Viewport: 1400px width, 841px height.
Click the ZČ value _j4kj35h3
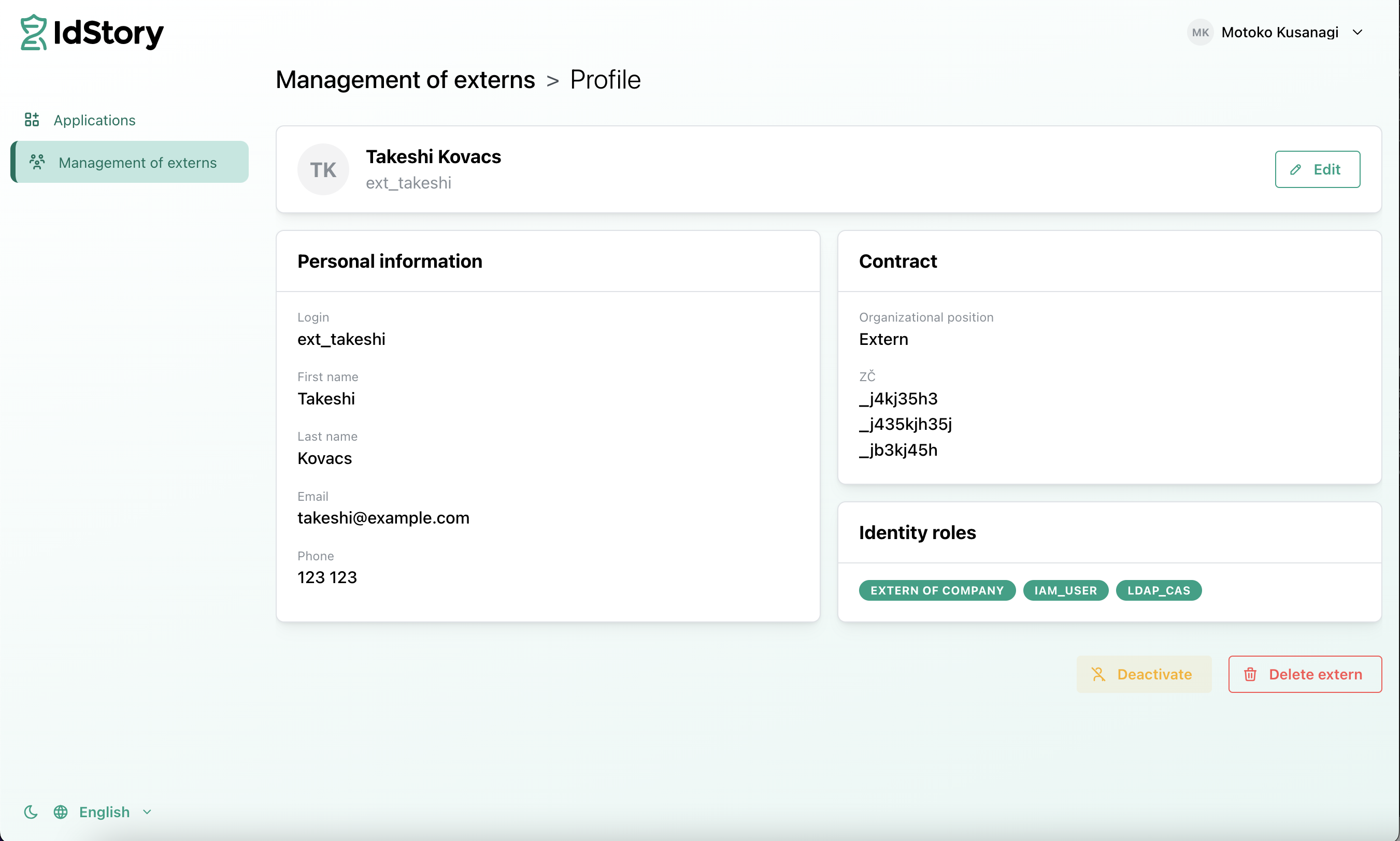tap(898, 399)
